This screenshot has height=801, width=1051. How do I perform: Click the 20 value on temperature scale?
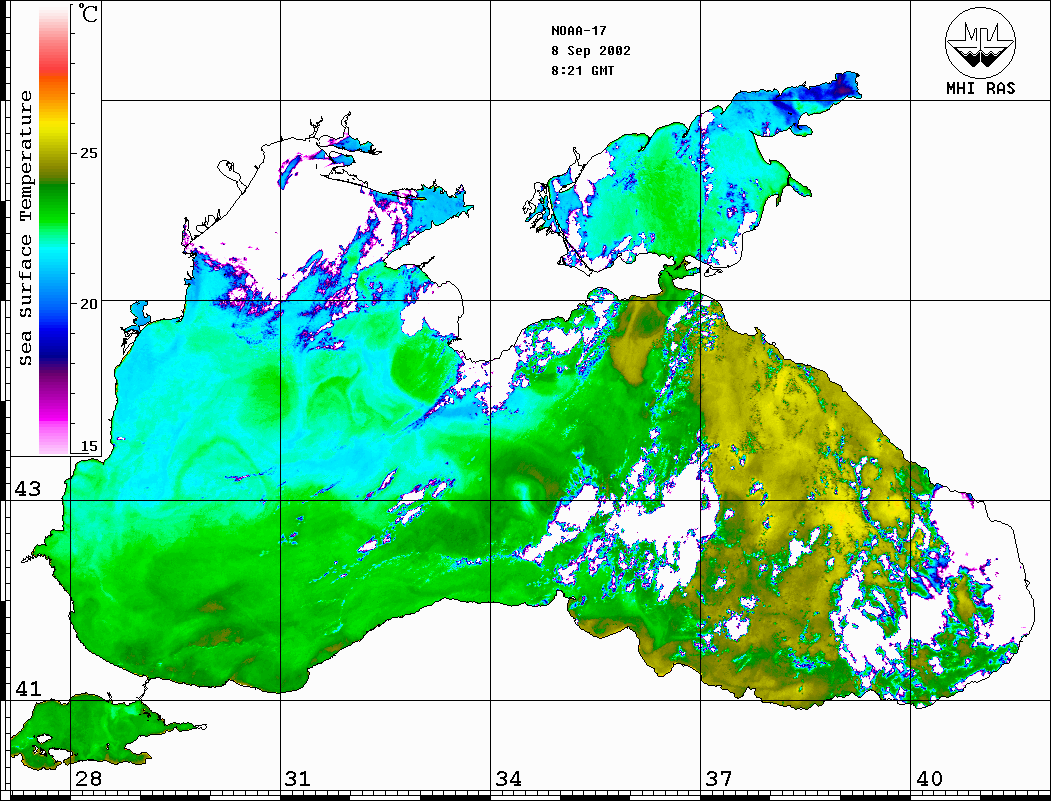[88, 304]
